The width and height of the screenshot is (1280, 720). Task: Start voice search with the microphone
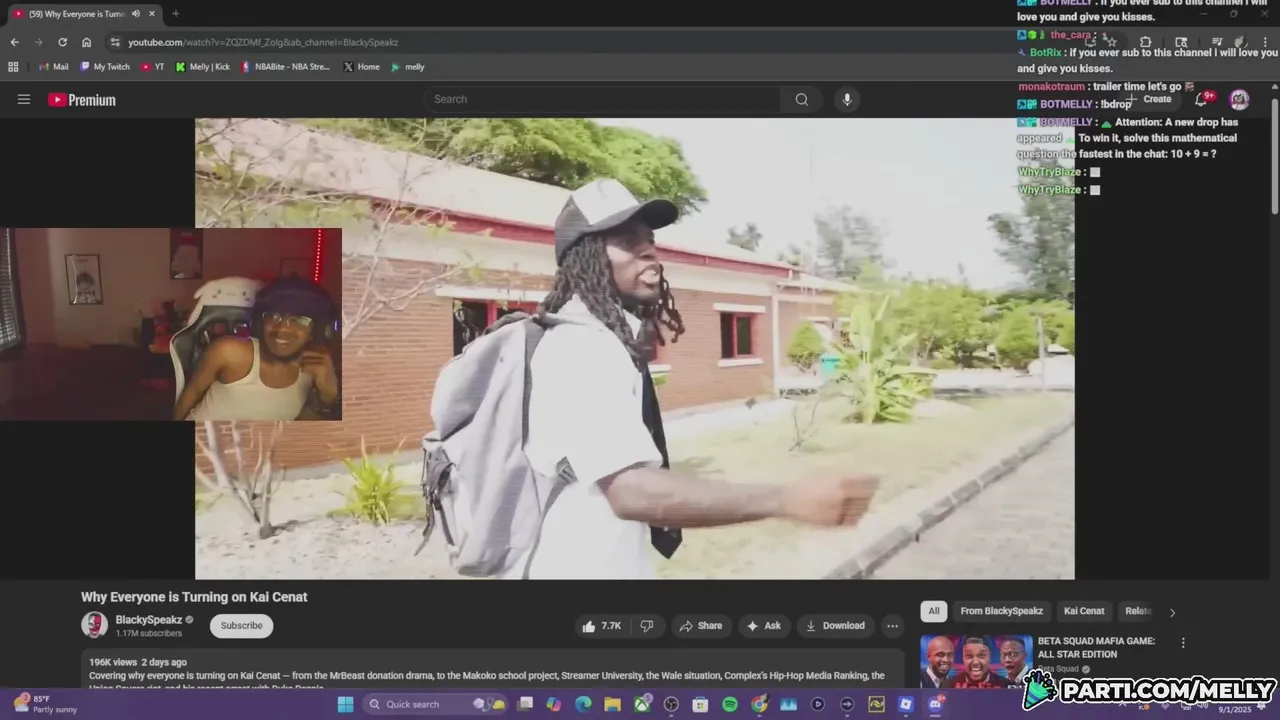tap(847, 99)
